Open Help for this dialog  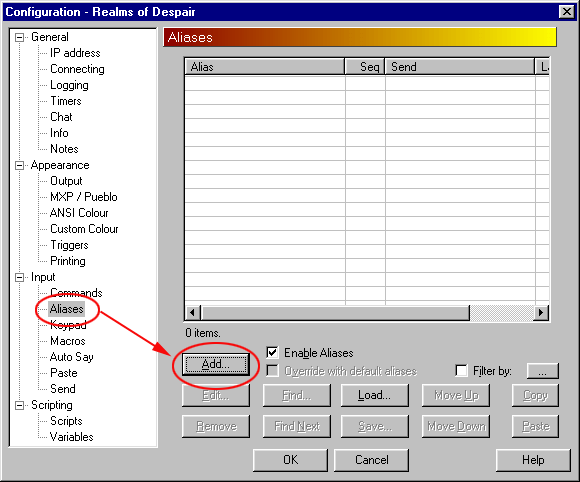[533, 460]
